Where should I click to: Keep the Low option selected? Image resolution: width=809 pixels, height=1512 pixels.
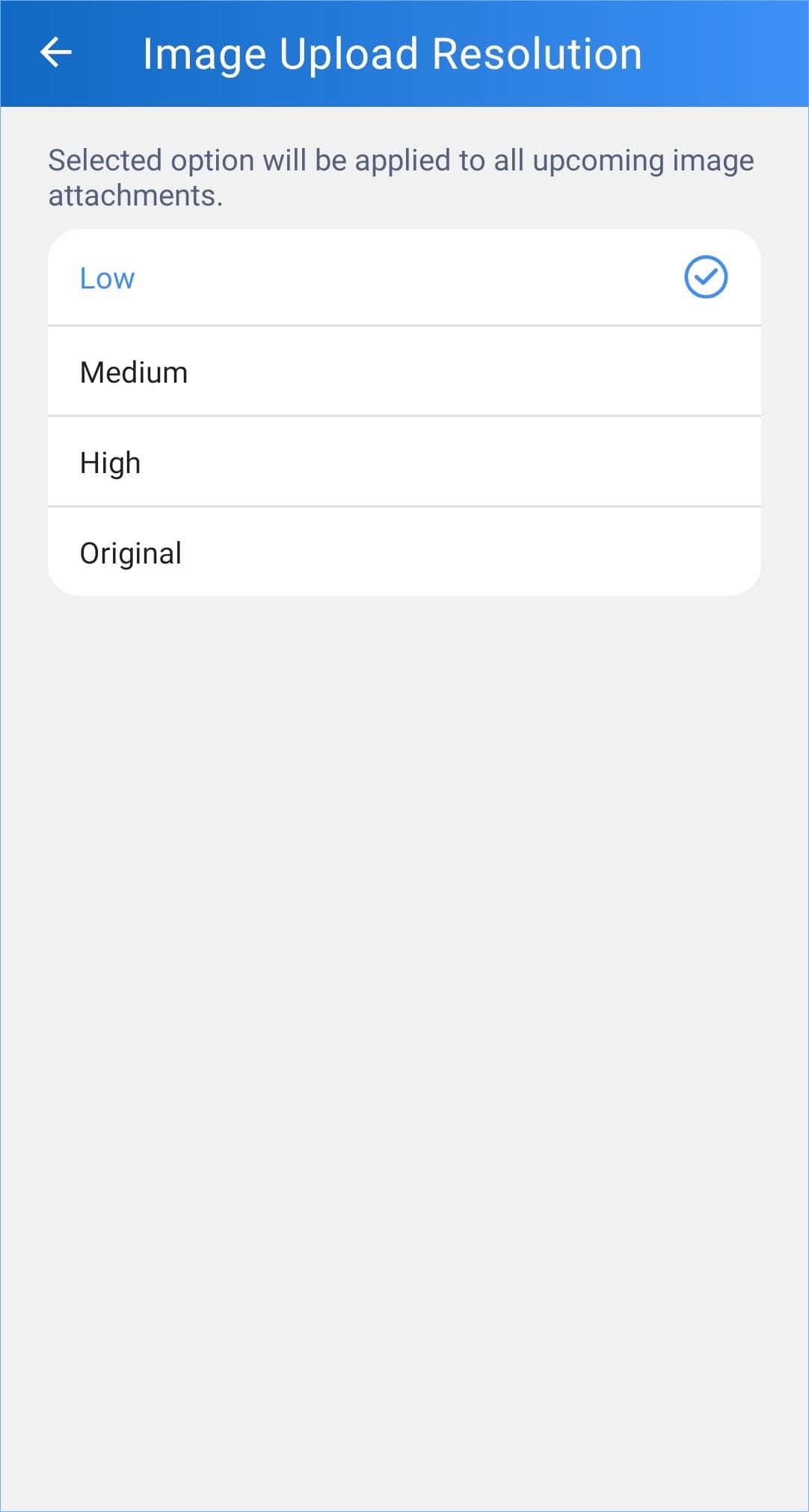(404, 277)
